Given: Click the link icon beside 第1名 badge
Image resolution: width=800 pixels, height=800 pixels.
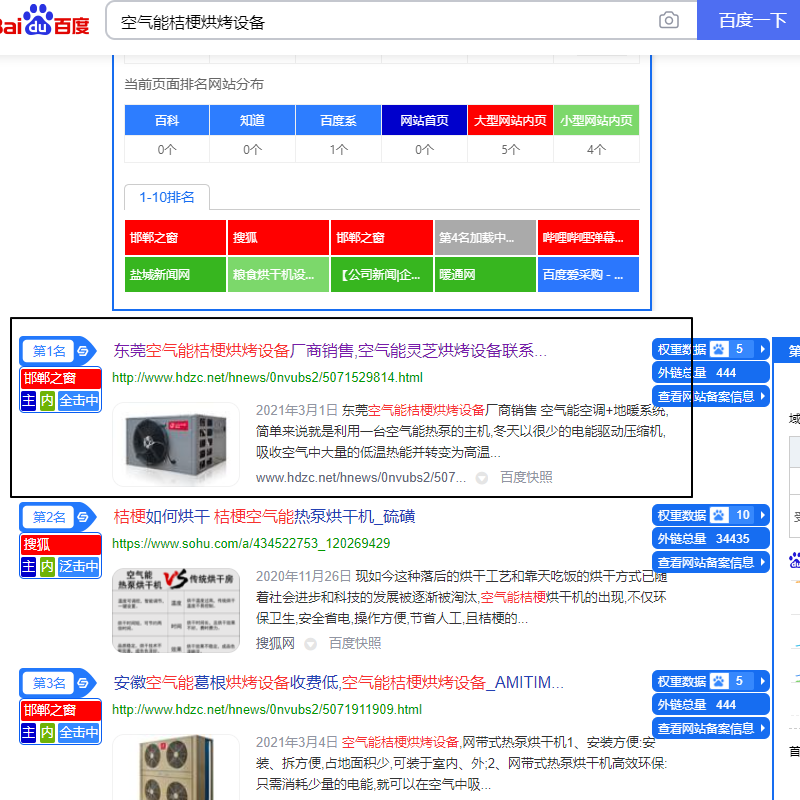Looking at the screenshot, I should (x=83, y=351).
